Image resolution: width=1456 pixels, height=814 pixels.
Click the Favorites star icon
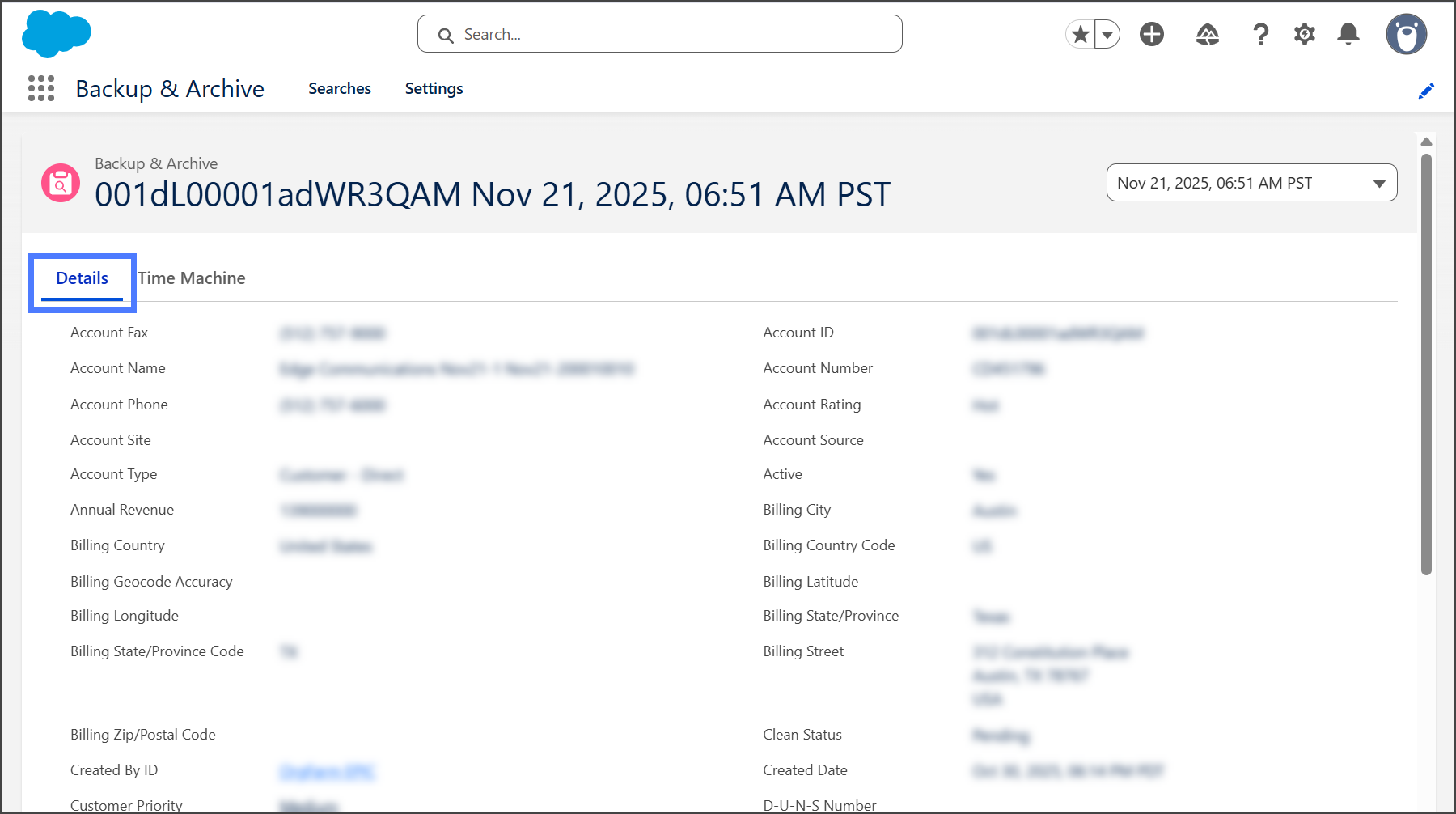click(x=1080, y=34)
